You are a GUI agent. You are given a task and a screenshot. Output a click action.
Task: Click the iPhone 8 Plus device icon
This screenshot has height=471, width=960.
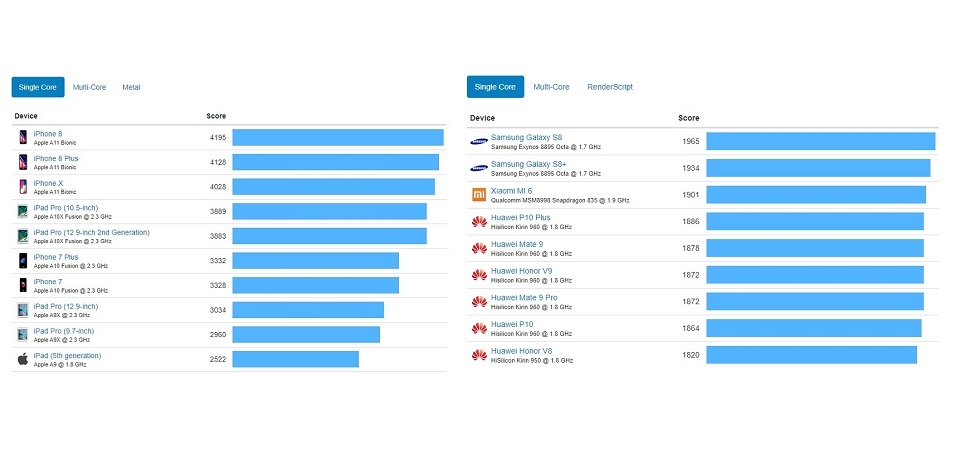pos(23,162)
